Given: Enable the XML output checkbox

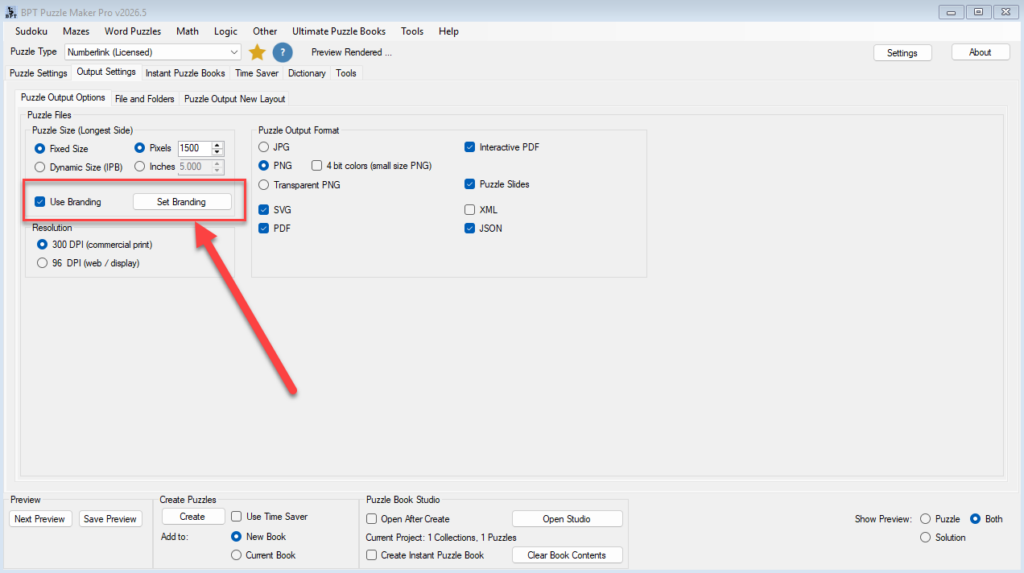Looking at the screenshot, I should coord(470,210).
